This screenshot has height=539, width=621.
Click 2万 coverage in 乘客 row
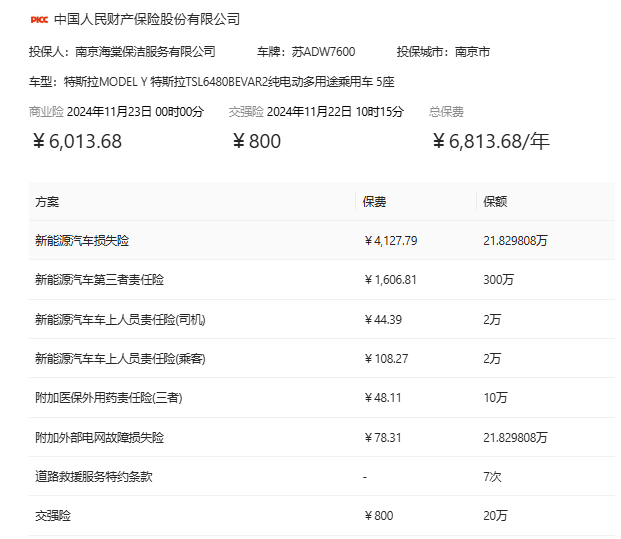click(x=492, y=358)
